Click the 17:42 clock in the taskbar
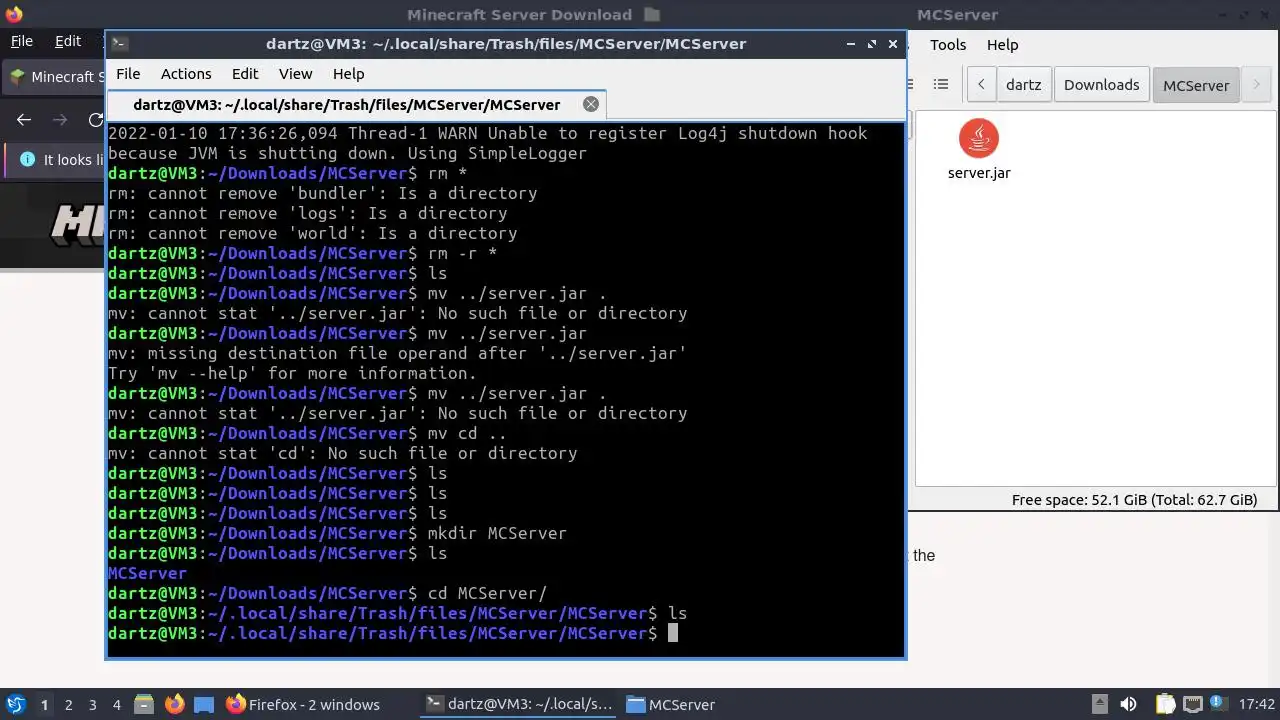1280x720 pixels. click(x=1256, y=705)
